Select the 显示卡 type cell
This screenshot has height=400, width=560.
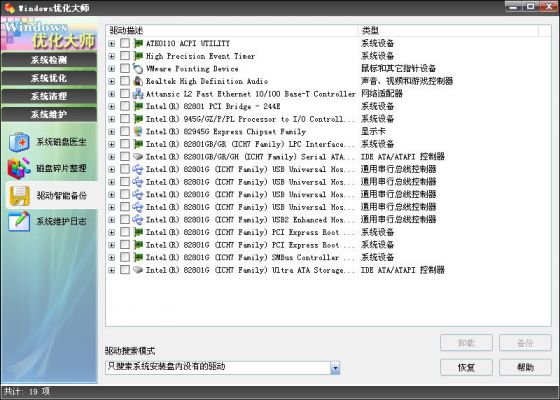click(x=373, y=131)
